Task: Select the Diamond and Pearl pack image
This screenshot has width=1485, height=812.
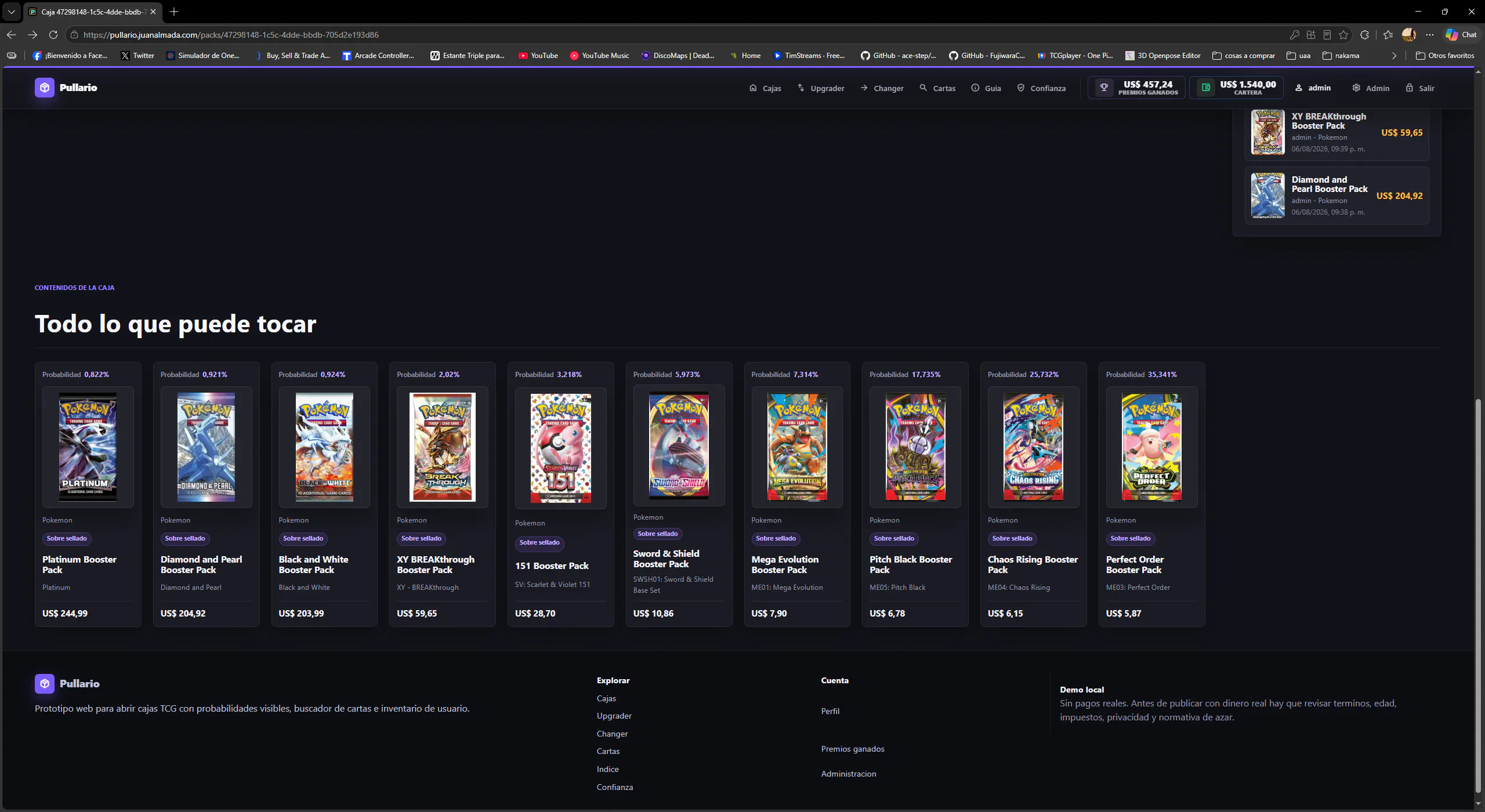Action: [206, 447]
